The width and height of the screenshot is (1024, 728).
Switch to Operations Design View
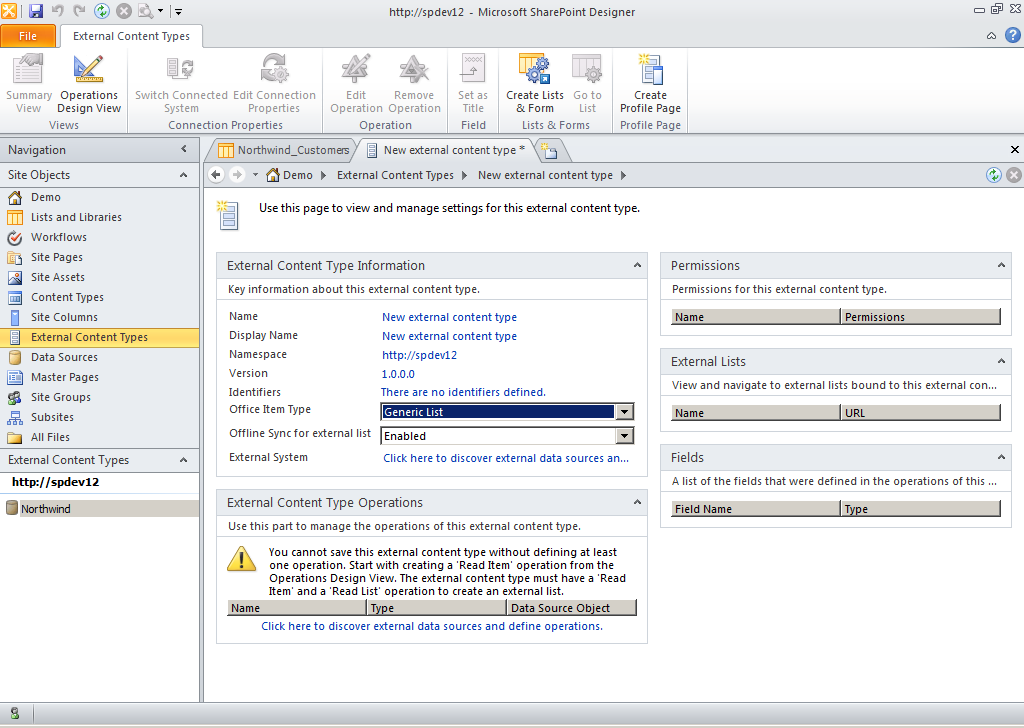[x=89, y=84]
